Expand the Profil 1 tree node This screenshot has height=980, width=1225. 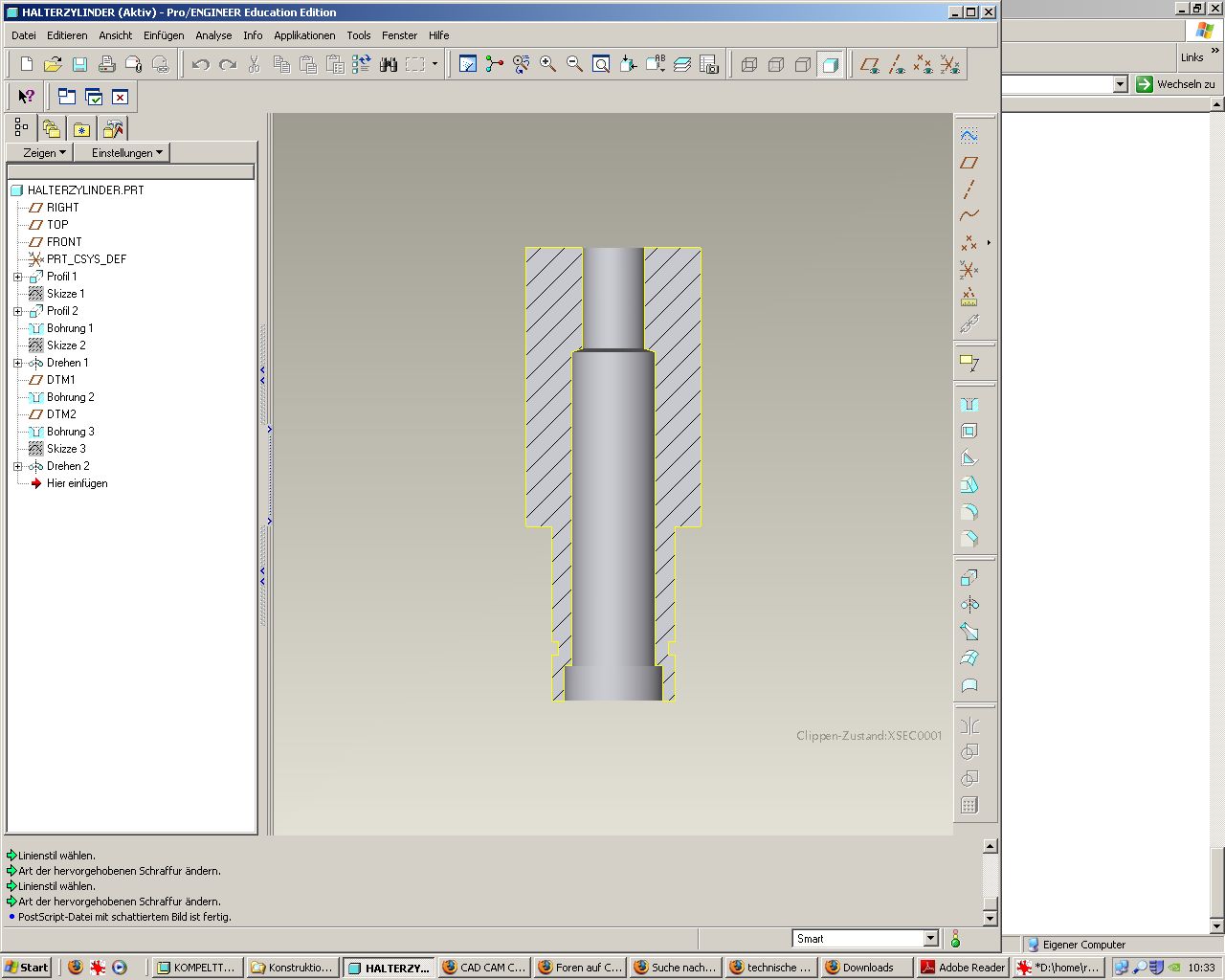[17, 277]
